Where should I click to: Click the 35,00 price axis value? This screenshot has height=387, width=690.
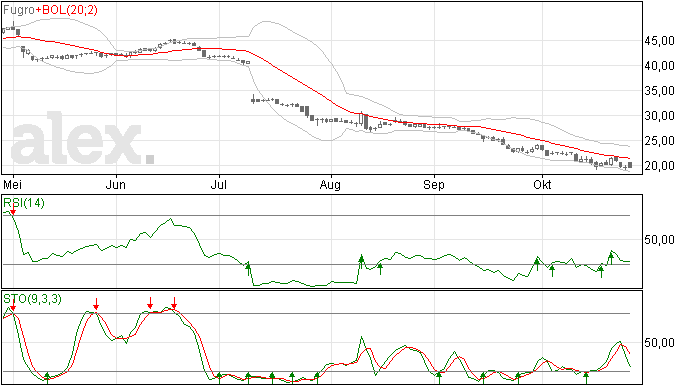[x=660, y=91]
